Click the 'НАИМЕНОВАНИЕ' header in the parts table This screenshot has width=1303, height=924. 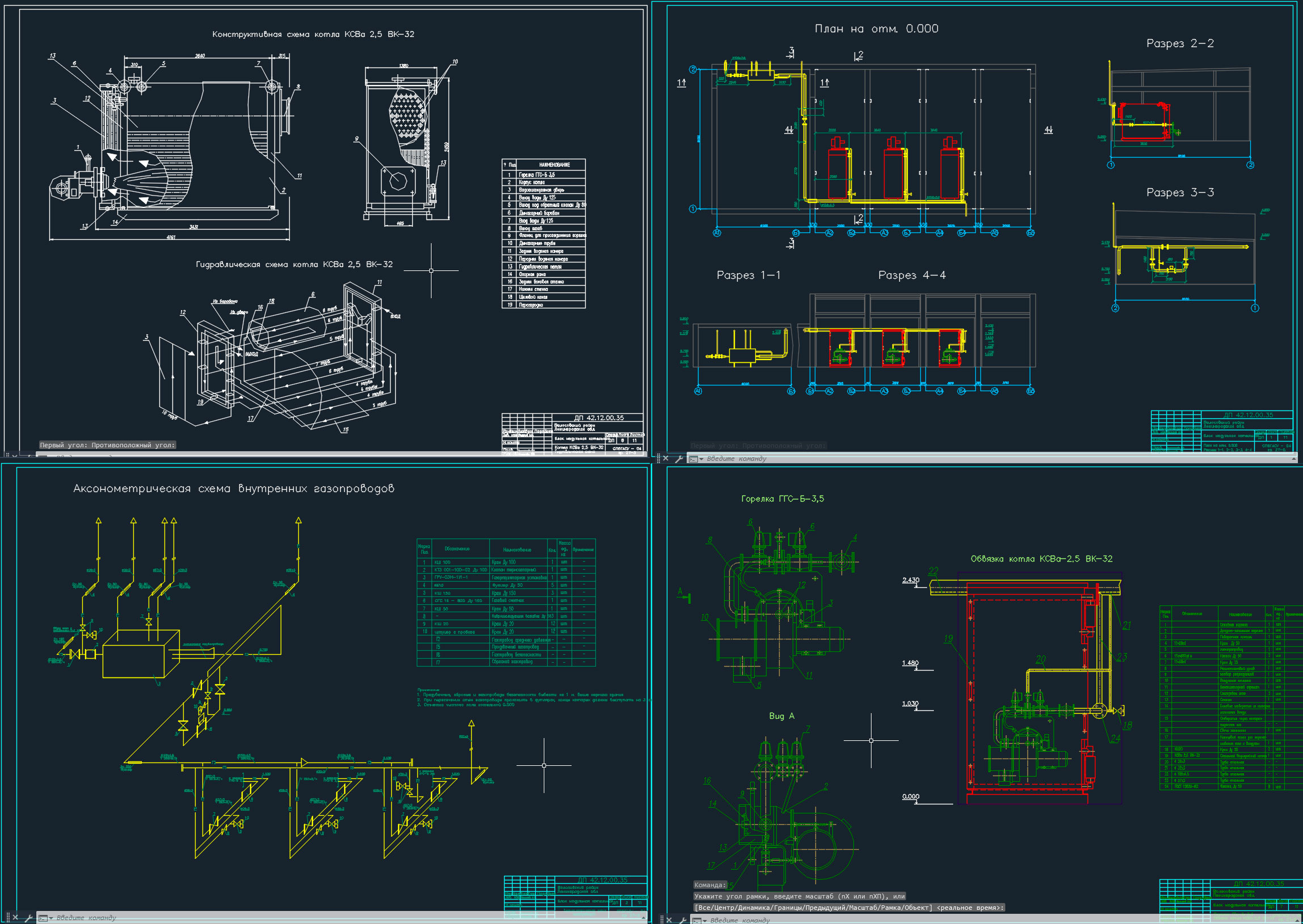tap(554, 165)
